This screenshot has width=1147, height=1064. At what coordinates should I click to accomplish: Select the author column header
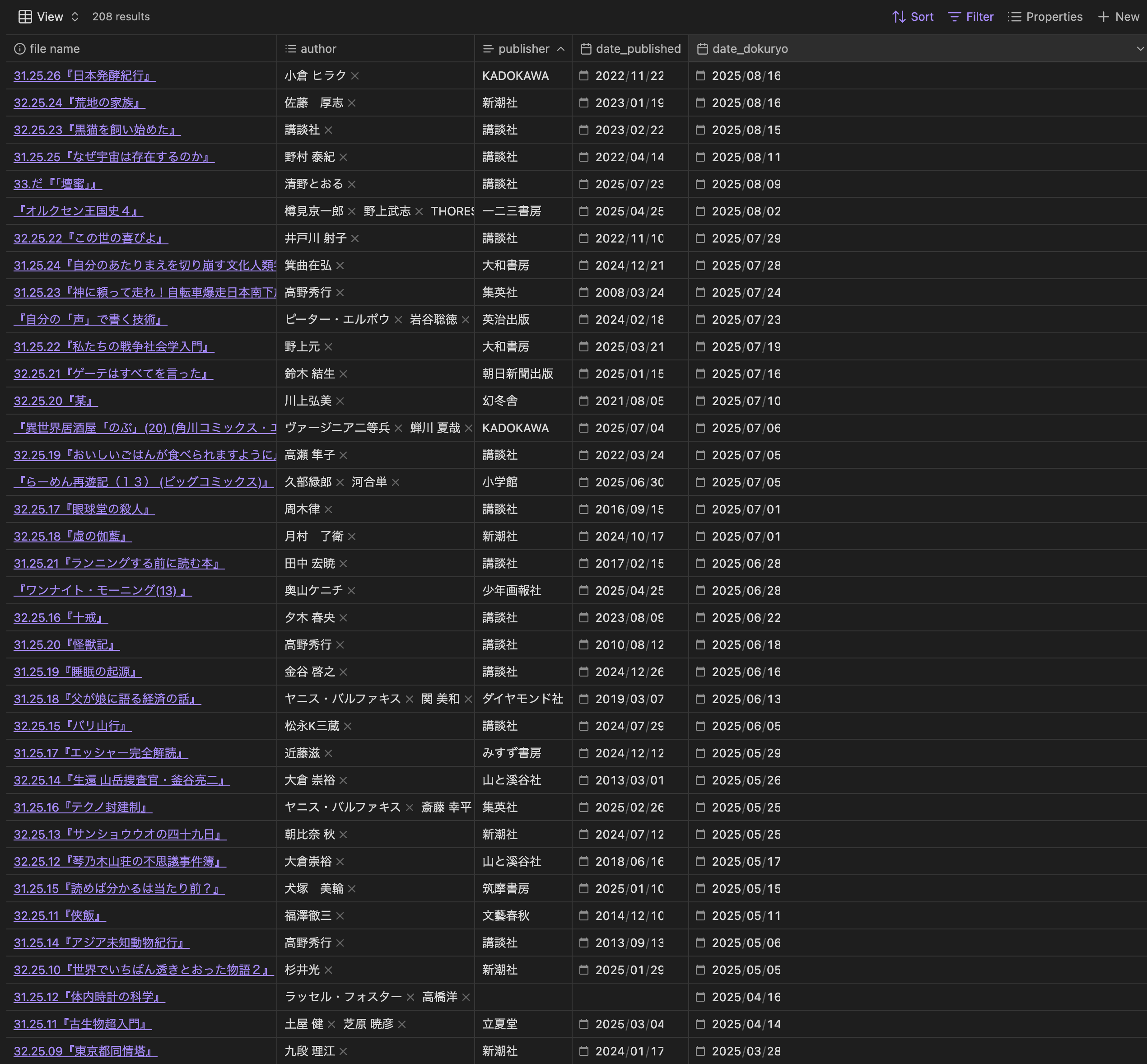(318, 49)
